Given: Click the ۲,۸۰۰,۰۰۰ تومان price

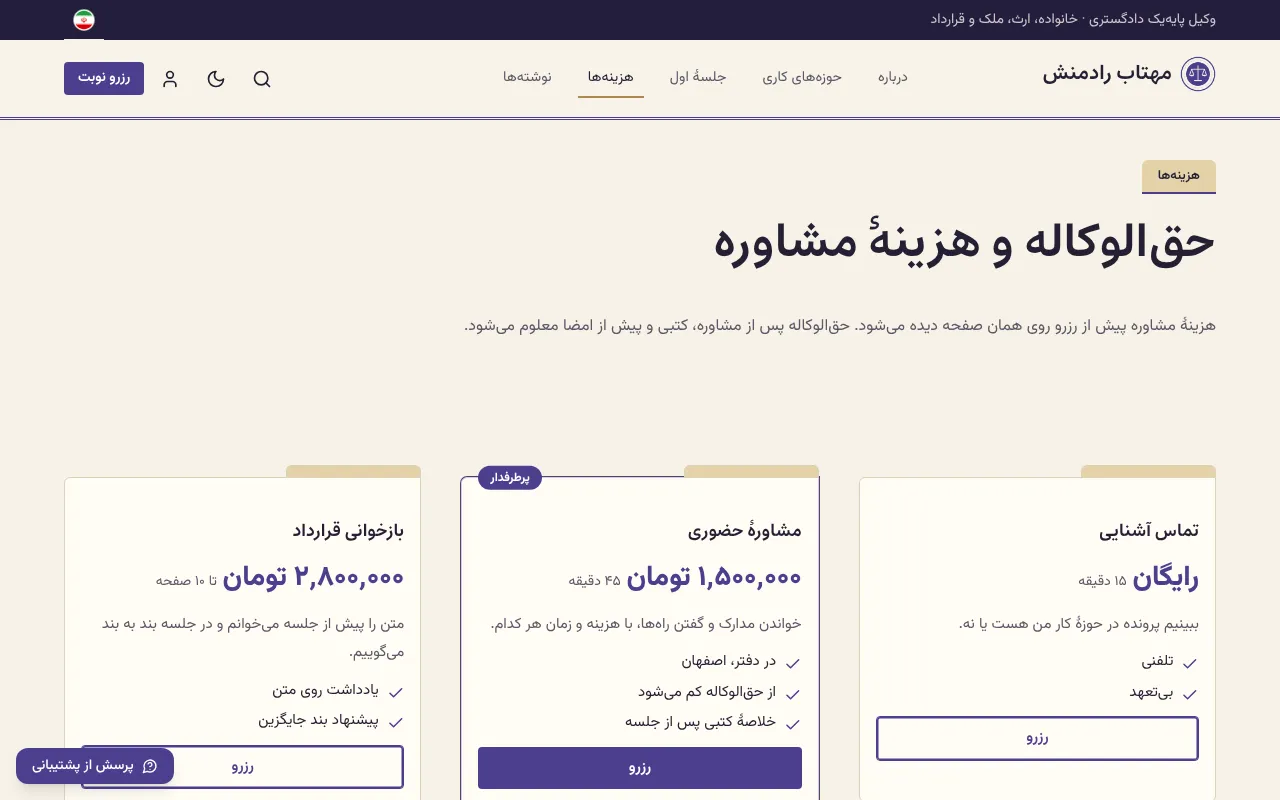Looking at the screenshot, I should point(313,577).
